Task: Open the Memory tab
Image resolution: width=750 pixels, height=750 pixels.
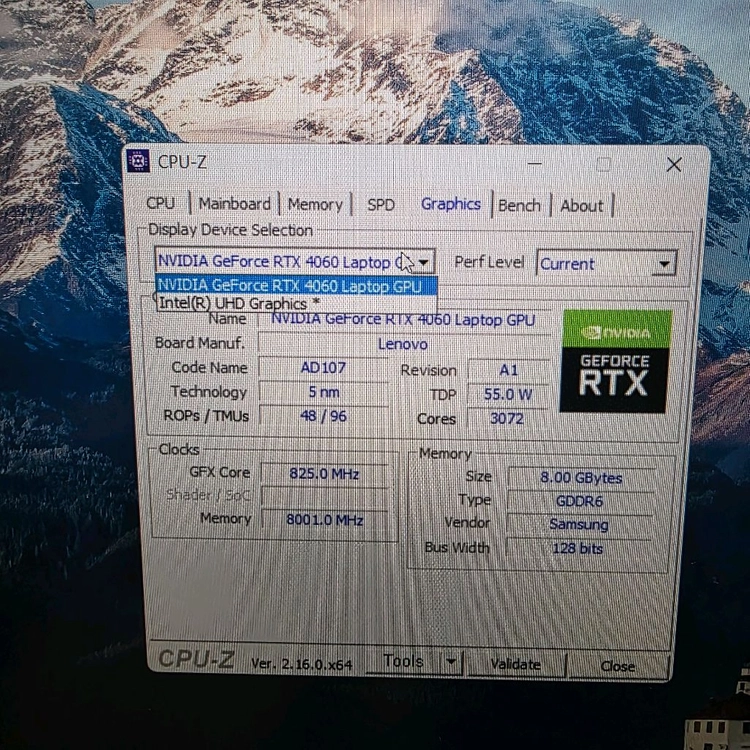Action: click(315, 205)
